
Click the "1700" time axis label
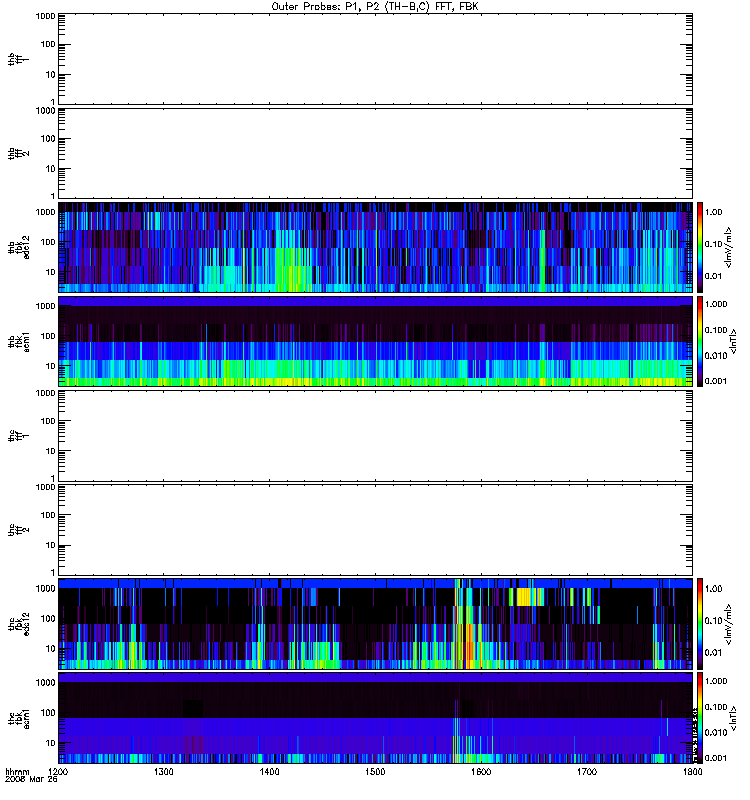tap(587, 771)
